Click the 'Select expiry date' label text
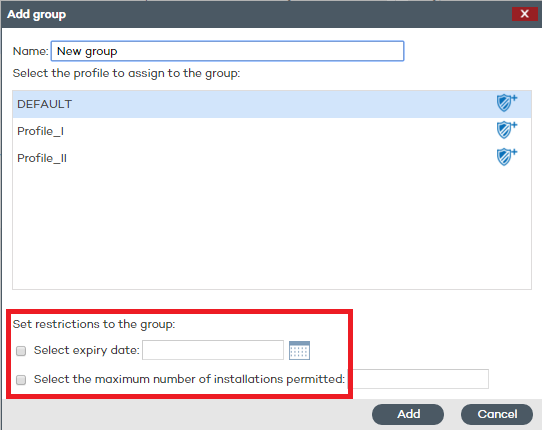Viewport: 542px width, 430px height. [87, 350]
